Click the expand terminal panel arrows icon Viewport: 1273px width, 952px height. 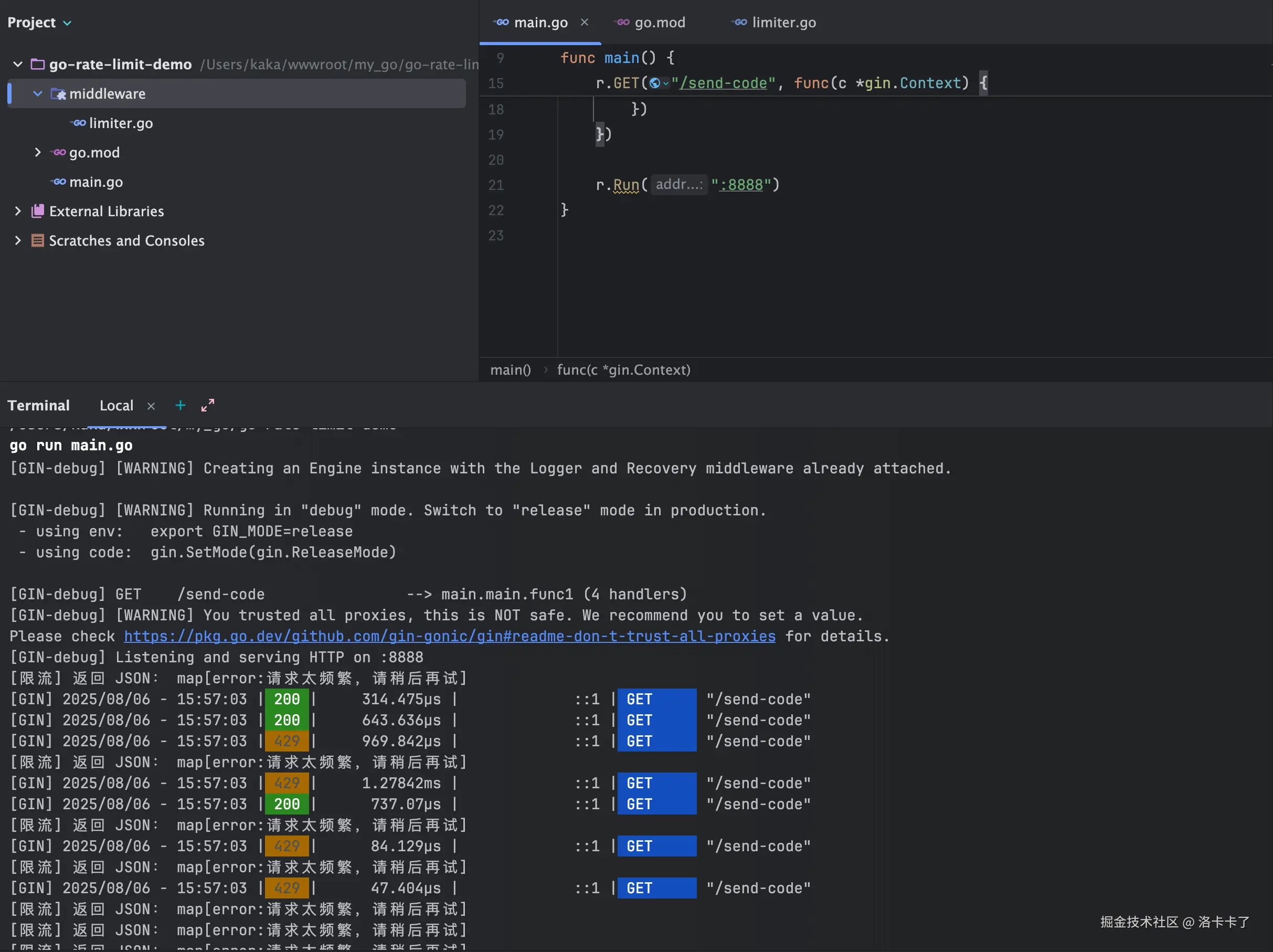tap(208, 406)
